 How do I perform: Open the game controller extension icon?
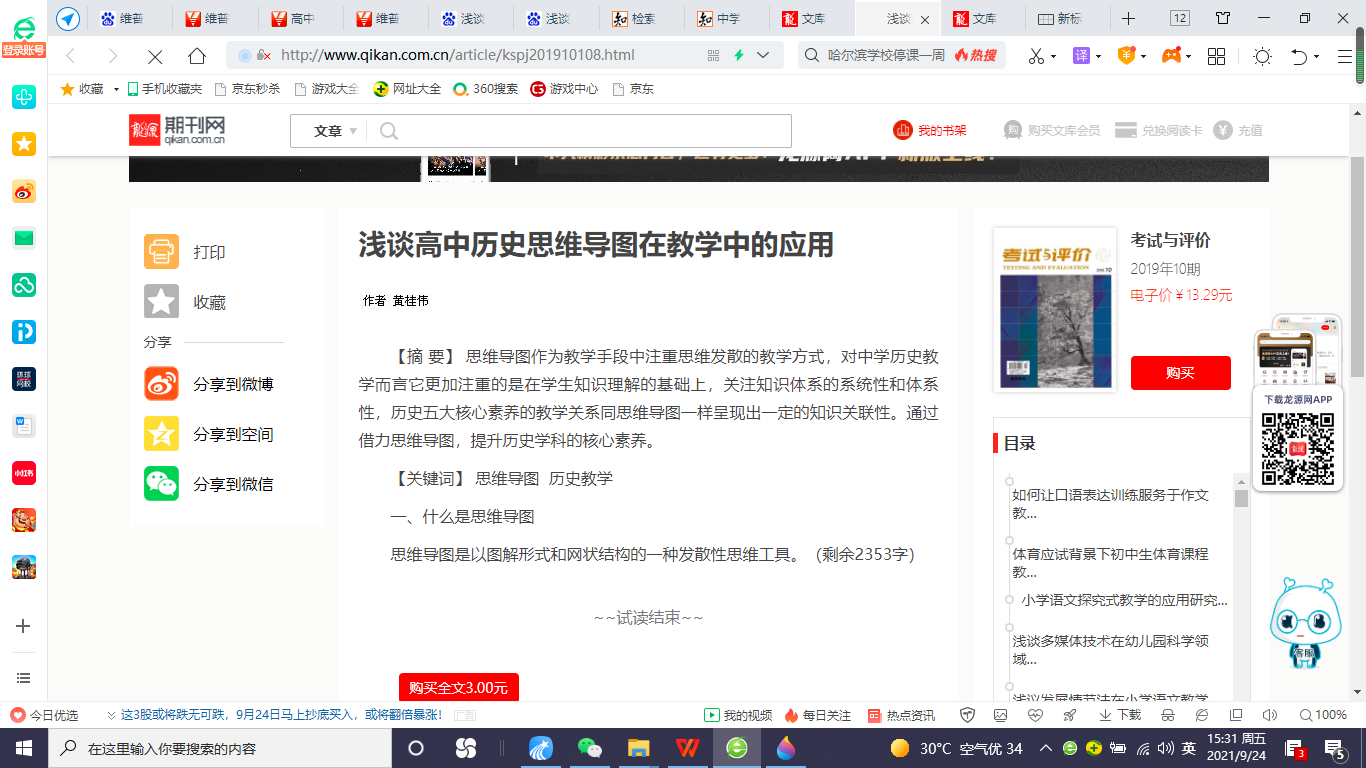1170,56
